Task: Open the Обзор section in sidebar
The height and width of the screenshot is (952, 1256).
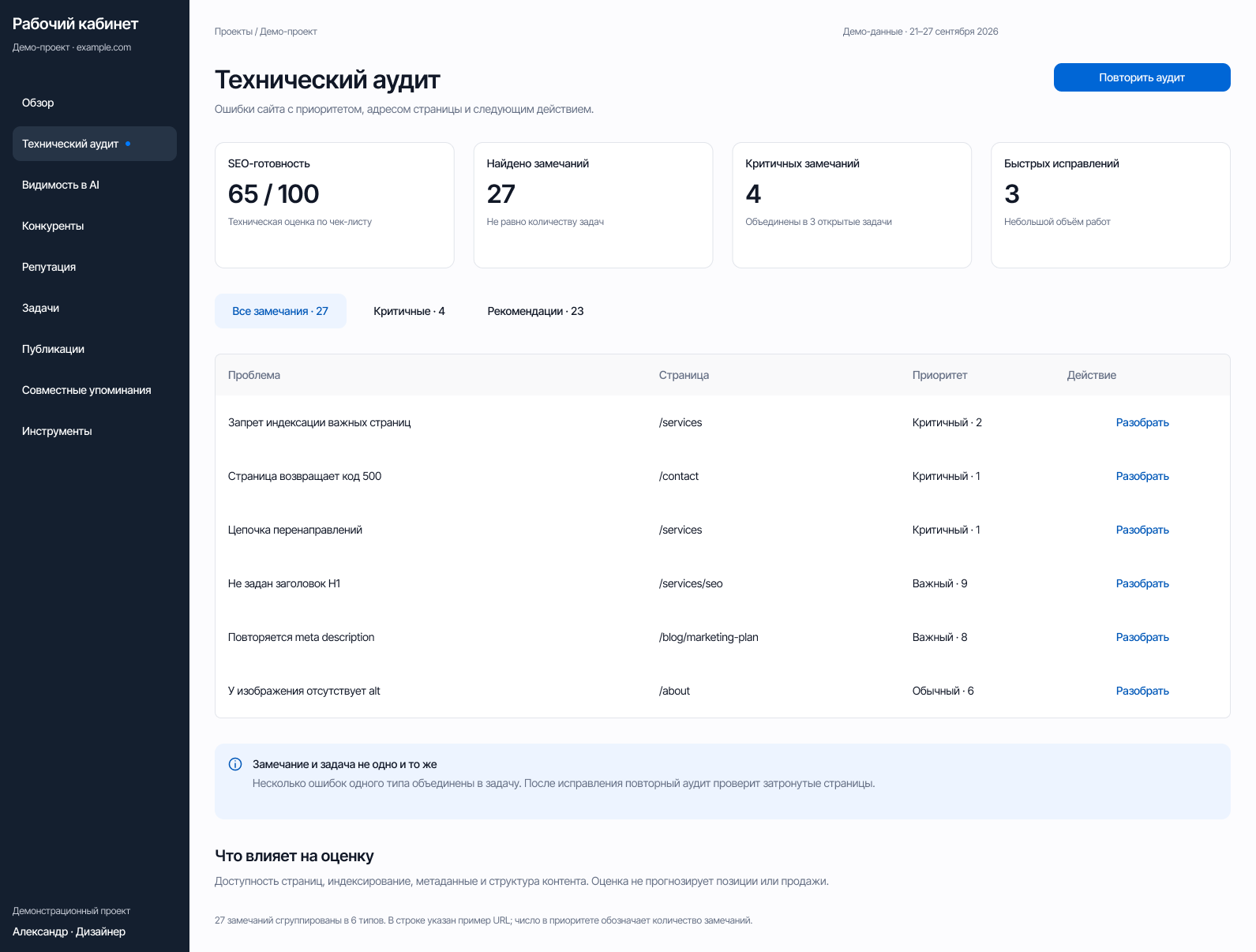Action: pyautogui.click(x=95, y=103)
